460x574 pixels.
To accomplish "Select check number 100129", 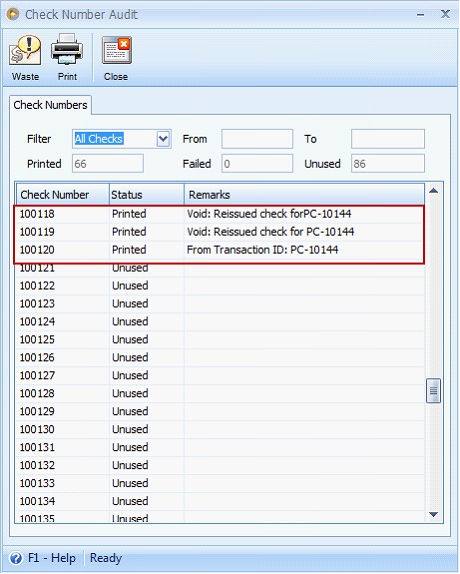I will pyautogui.click(x=37, y=411).
